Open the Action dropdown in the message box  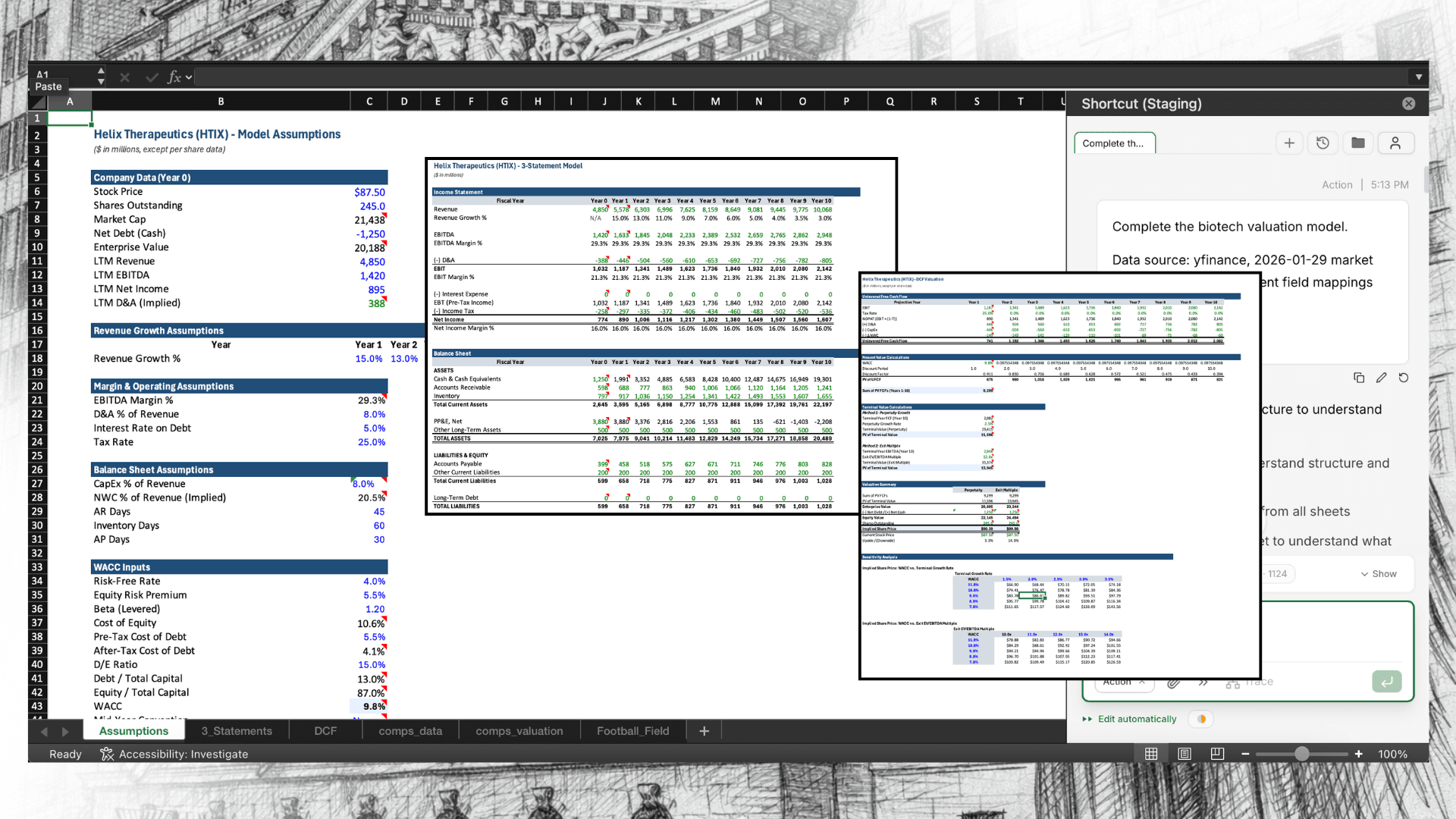point(1123,681)
